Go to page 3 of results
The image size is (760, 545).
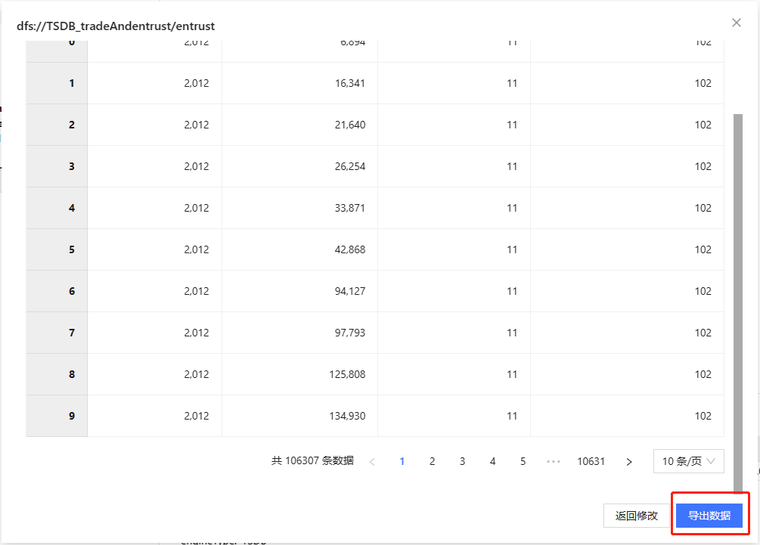click(x=462, y=462)
